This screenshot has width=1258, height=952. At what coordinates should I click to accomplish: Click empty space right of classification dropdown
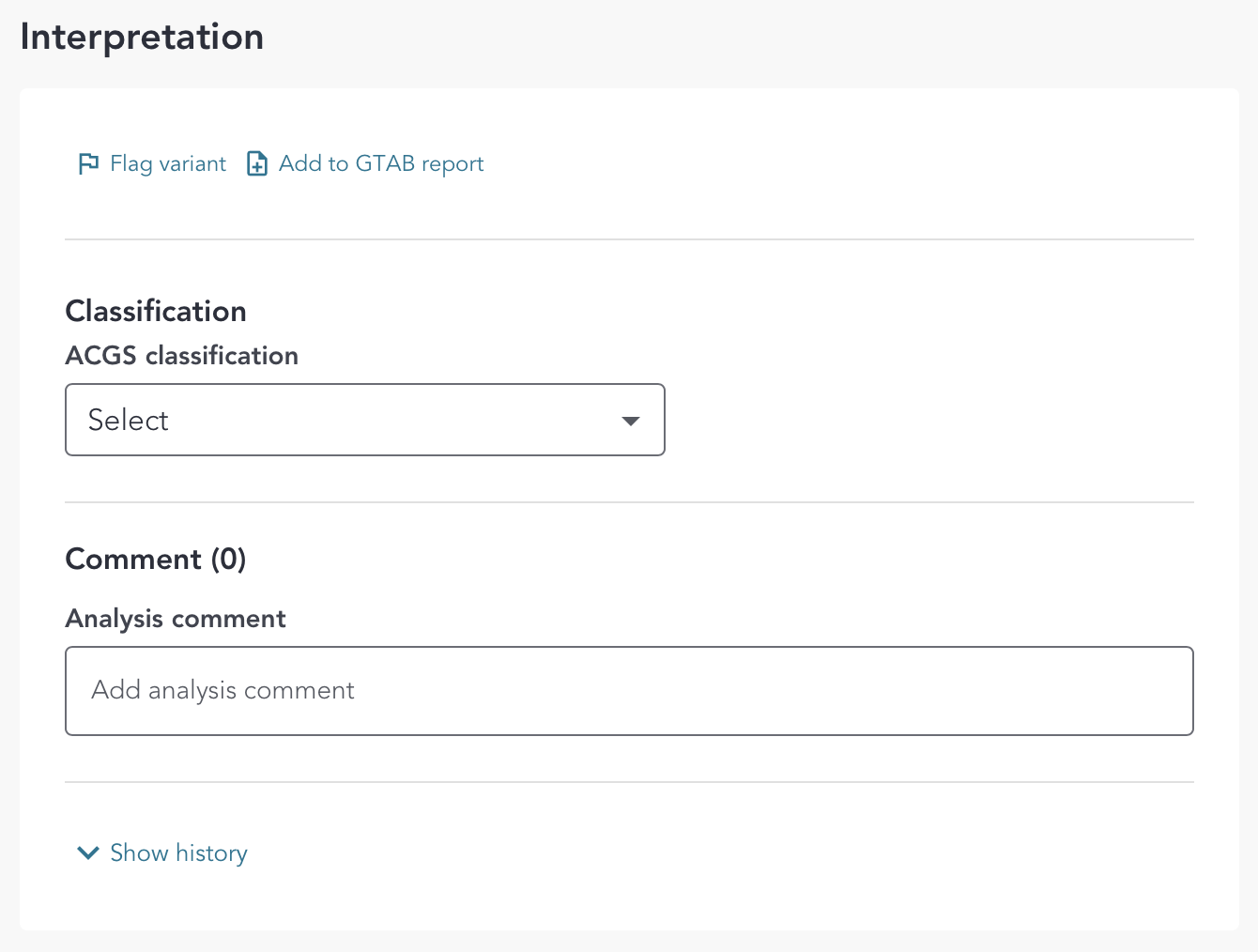(x=929, y=420)
